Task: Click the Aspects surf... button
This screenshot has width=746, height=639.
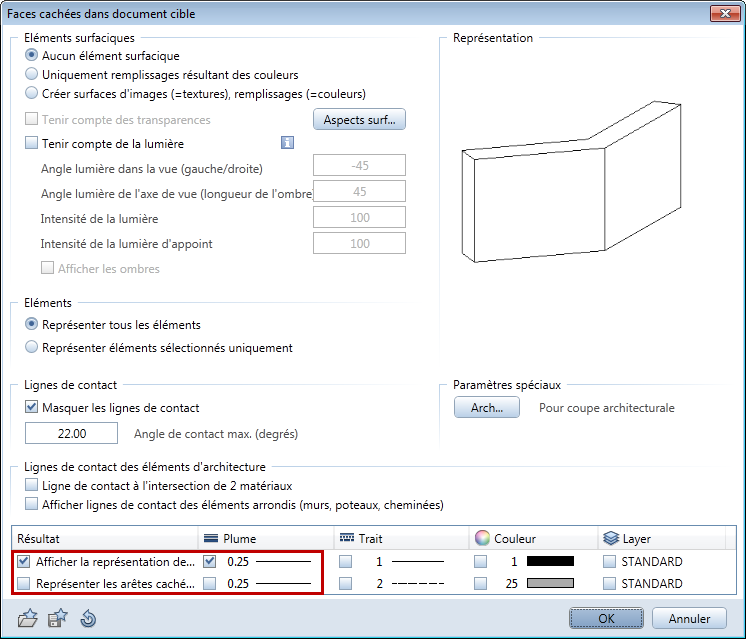Action: (x=359, y=119)
